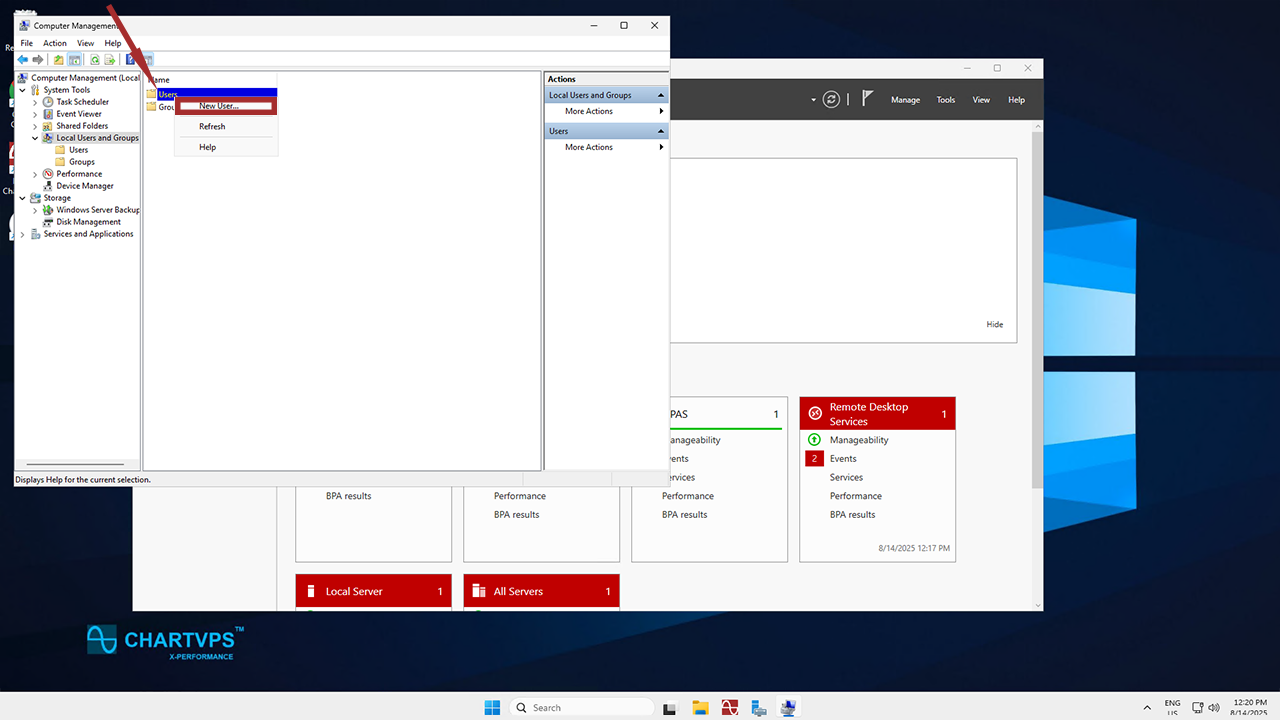Click the Refresh icon in Computer Management toolbar

pos(95,60)
